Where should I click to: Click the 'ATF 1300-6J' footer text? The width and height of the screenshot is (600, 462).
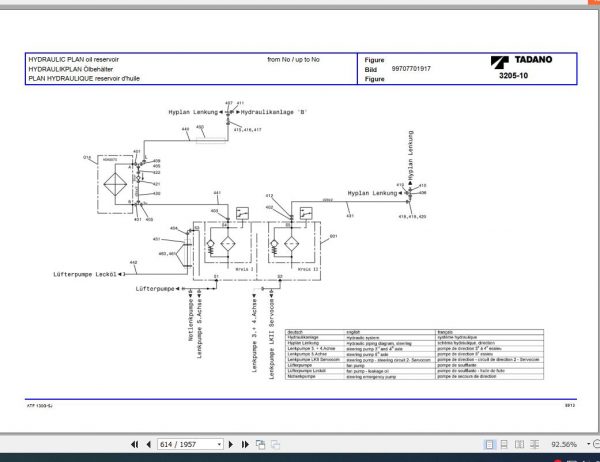(x=39, y=405)
